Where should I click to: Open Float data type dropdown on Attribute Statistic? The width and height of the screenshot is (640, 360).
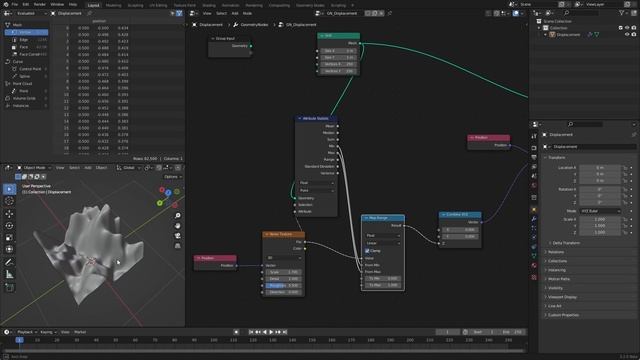coord(316,183)
